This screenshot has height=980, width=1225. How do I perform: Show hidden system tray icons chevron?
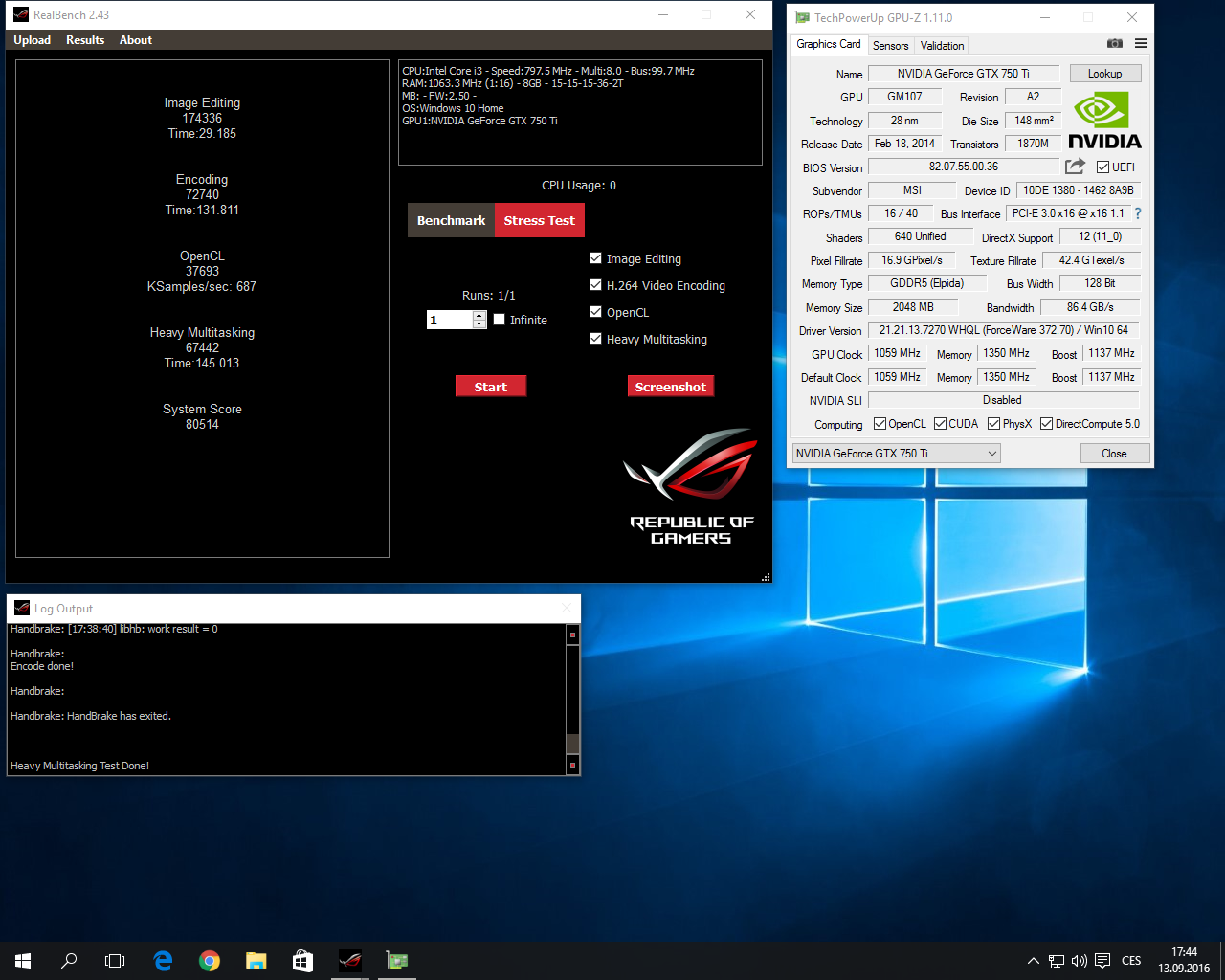(1033, 961)
